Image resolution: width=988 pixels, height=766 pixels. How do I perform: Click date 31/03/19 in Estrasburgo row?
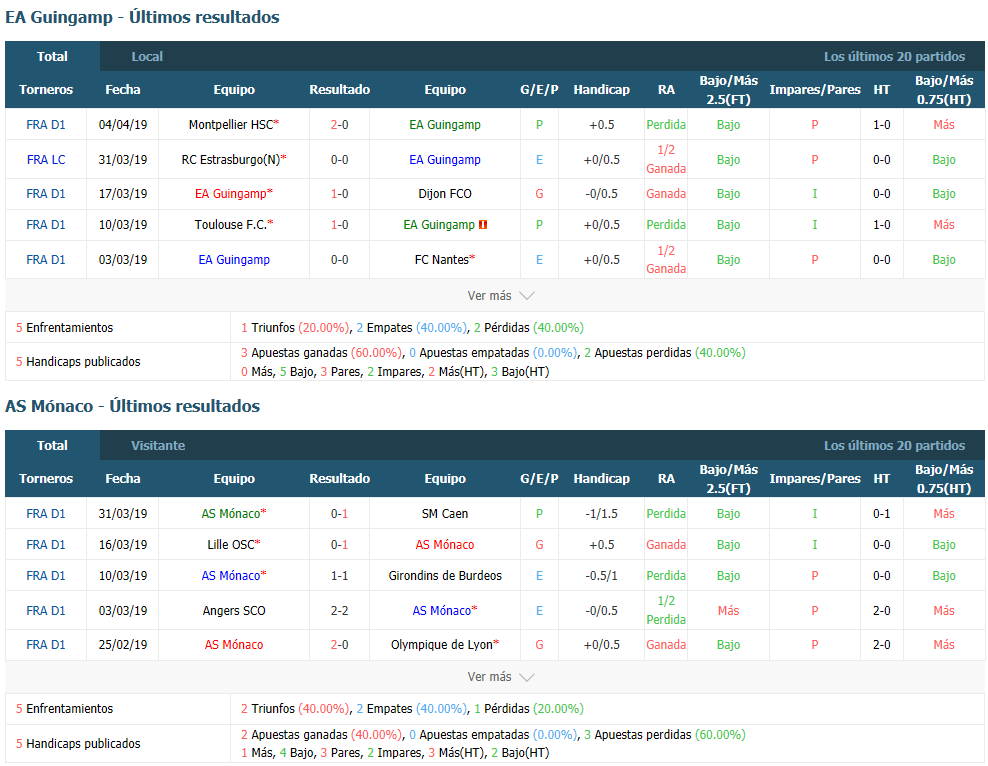tap(123, 159)
